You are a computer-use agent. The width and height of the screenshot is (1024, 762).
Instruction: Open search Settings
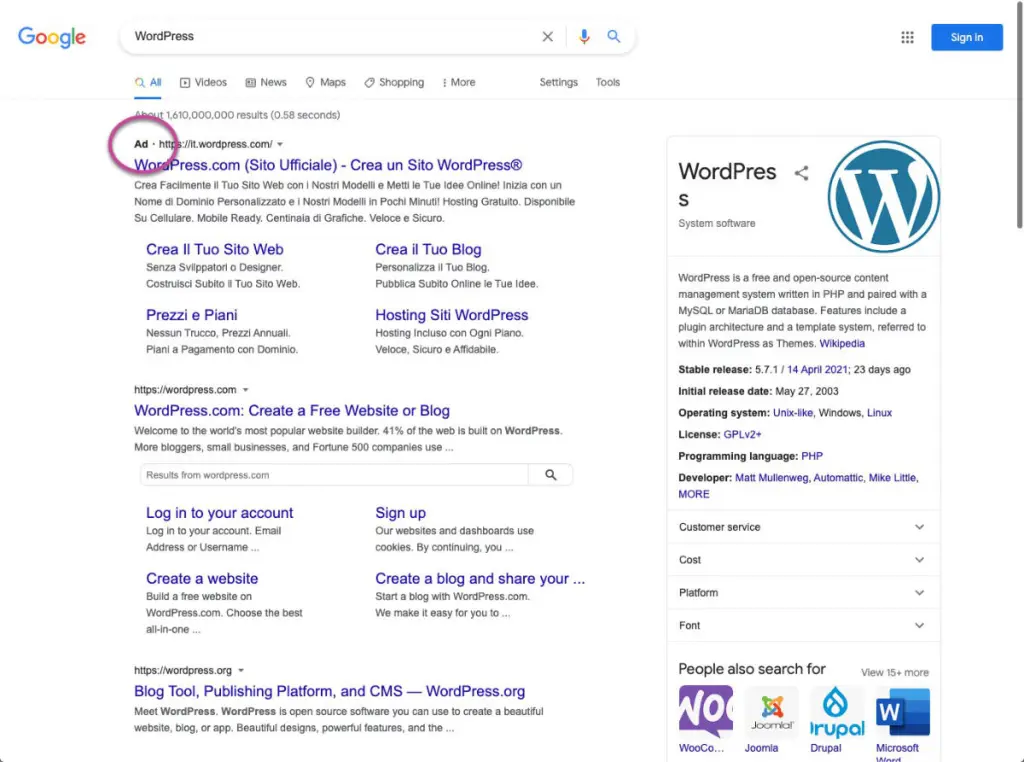(558, 82)
